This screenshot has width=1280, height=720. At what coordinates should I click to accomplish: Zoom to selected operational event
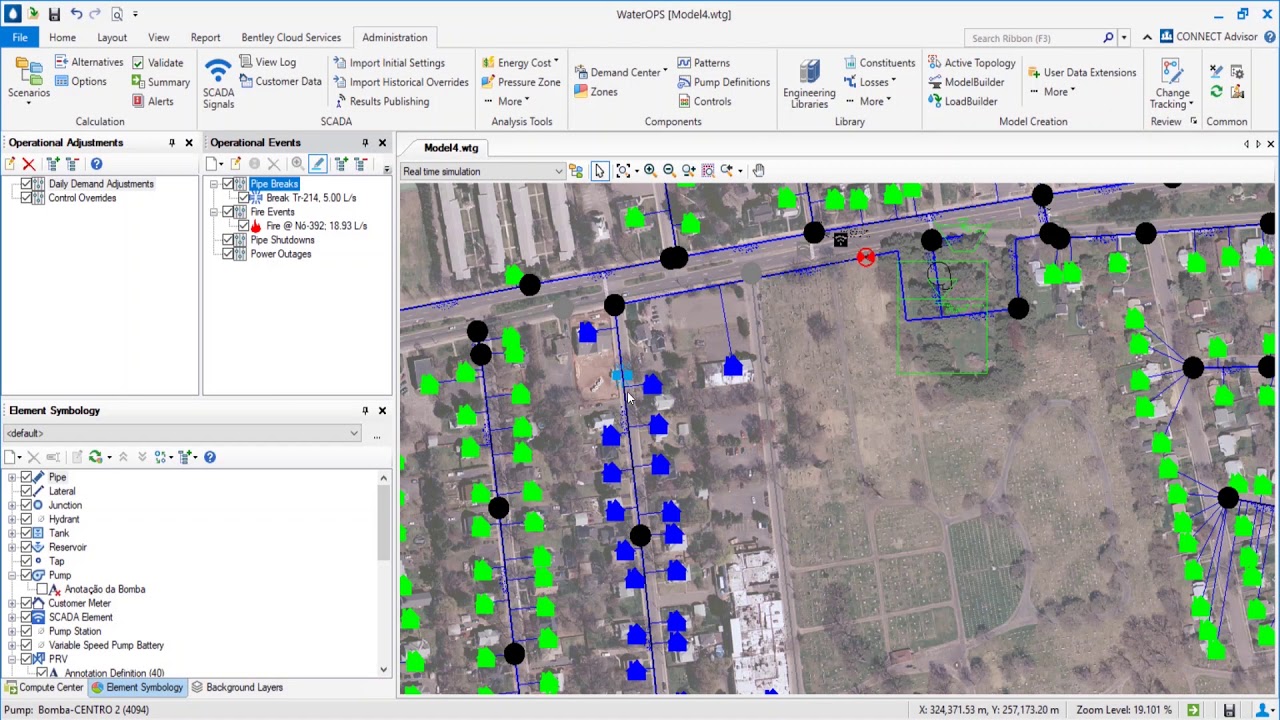[x=297, y=164]
